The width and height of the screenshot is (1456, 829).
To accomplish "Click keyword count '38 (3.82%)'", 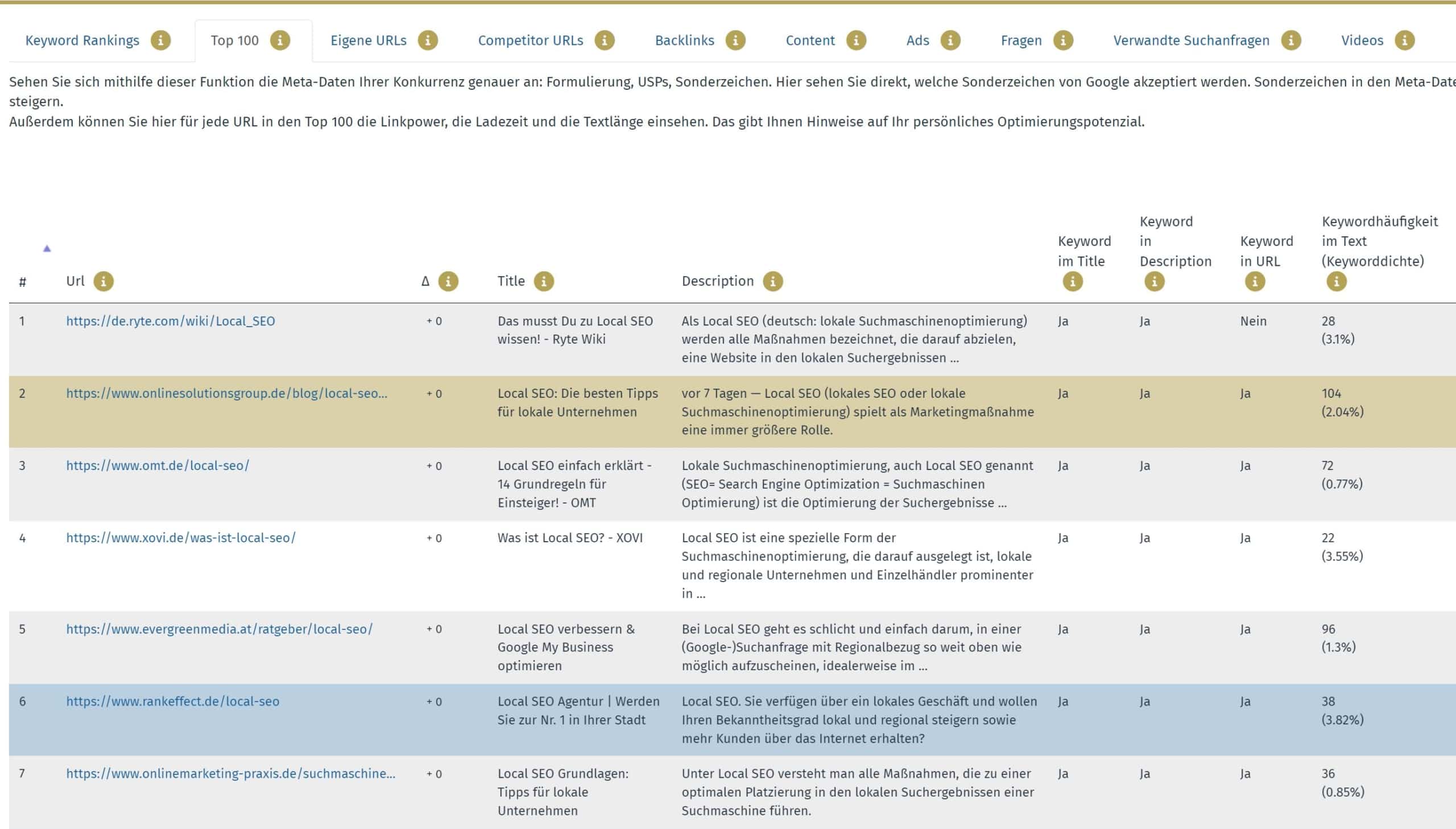I will point(1342,711).
